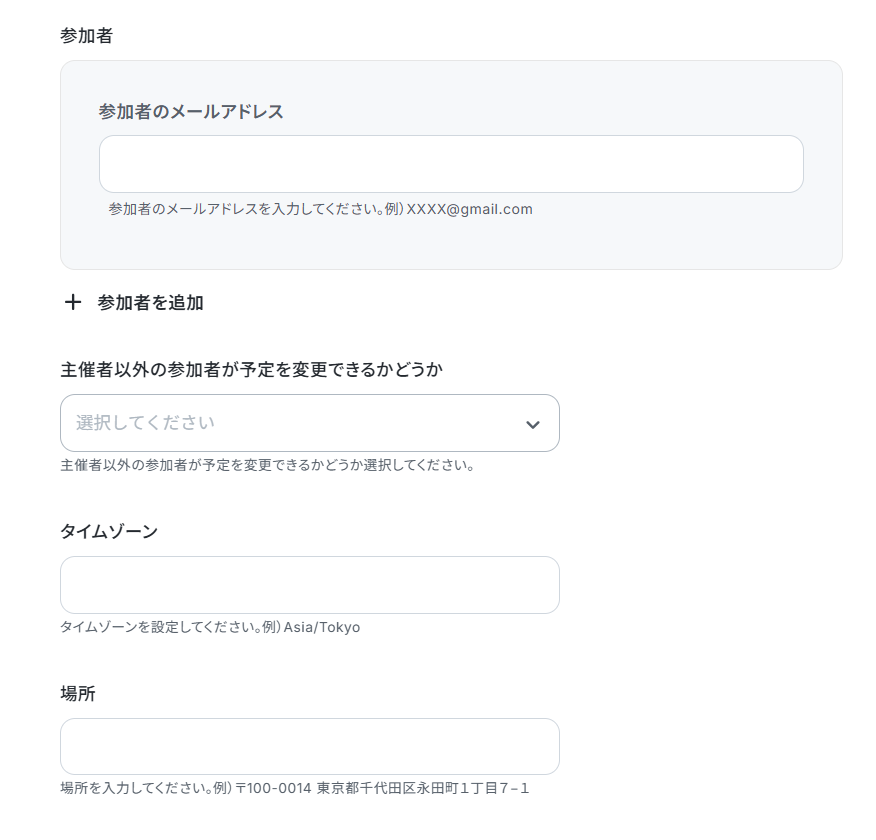Click the タイムゾーンを設定してください hint text

pos(158,627)
